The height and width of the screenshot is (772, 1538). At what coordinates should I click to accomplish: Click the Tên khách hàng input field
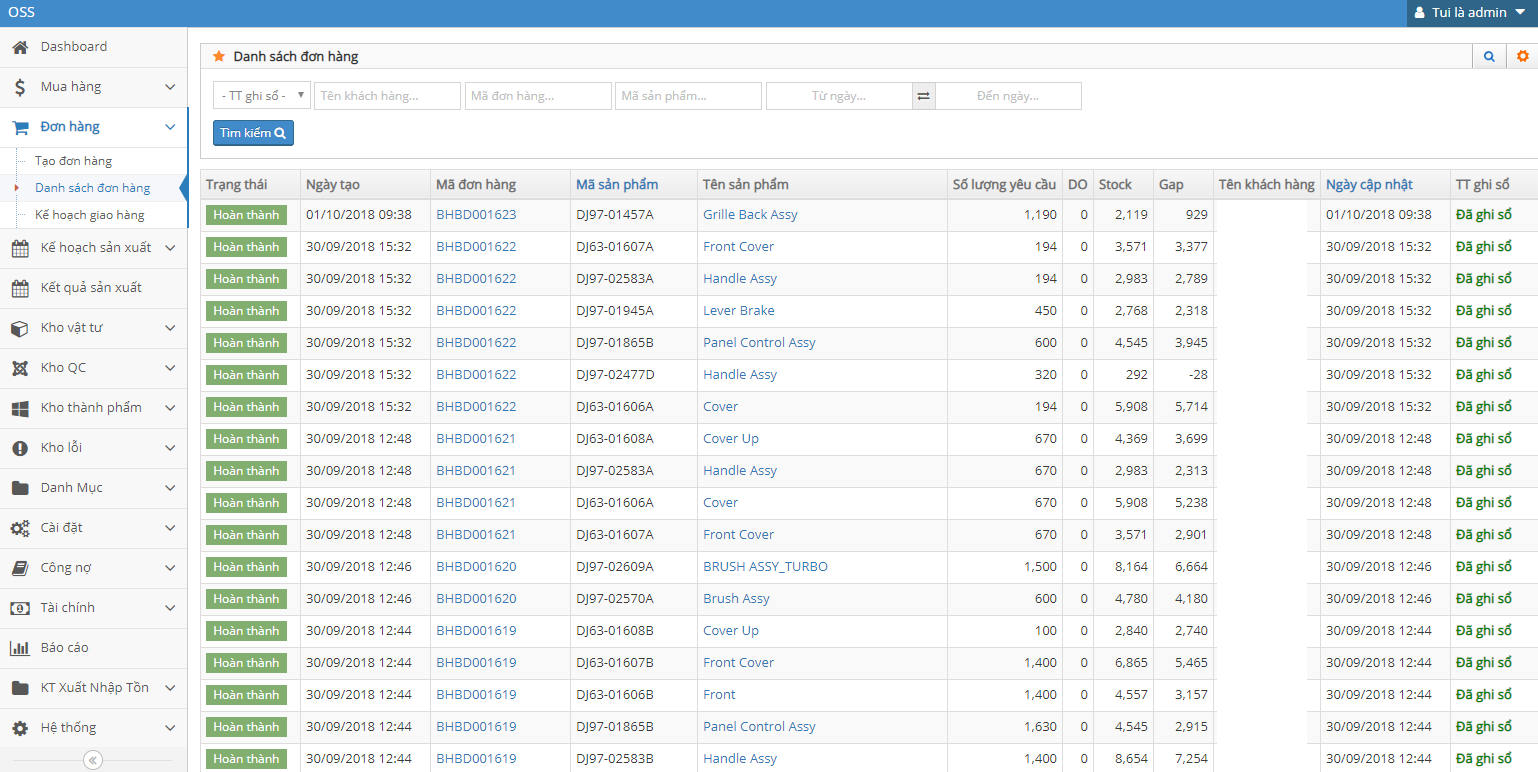click(x=387, y=96)
